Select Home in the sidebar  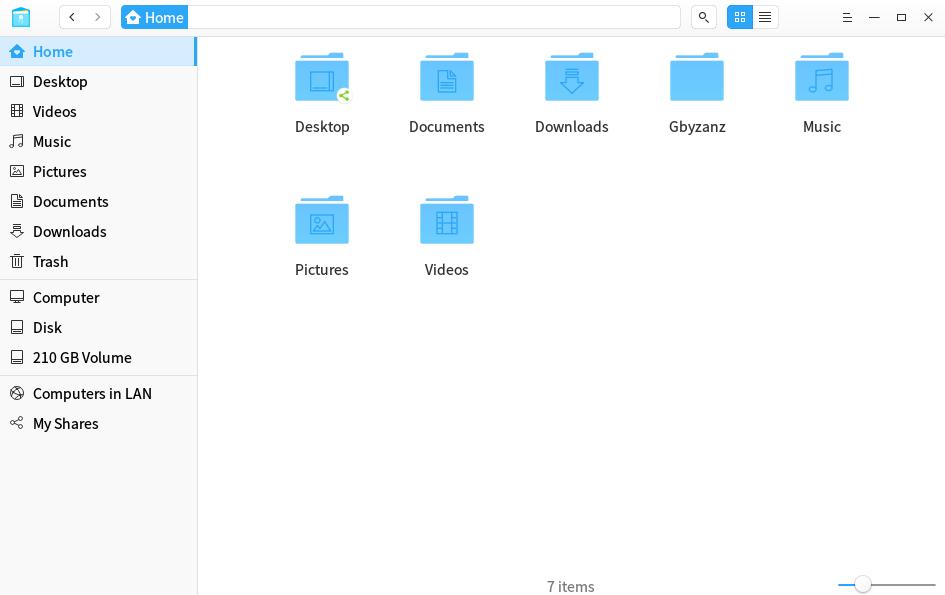(98, 51)
